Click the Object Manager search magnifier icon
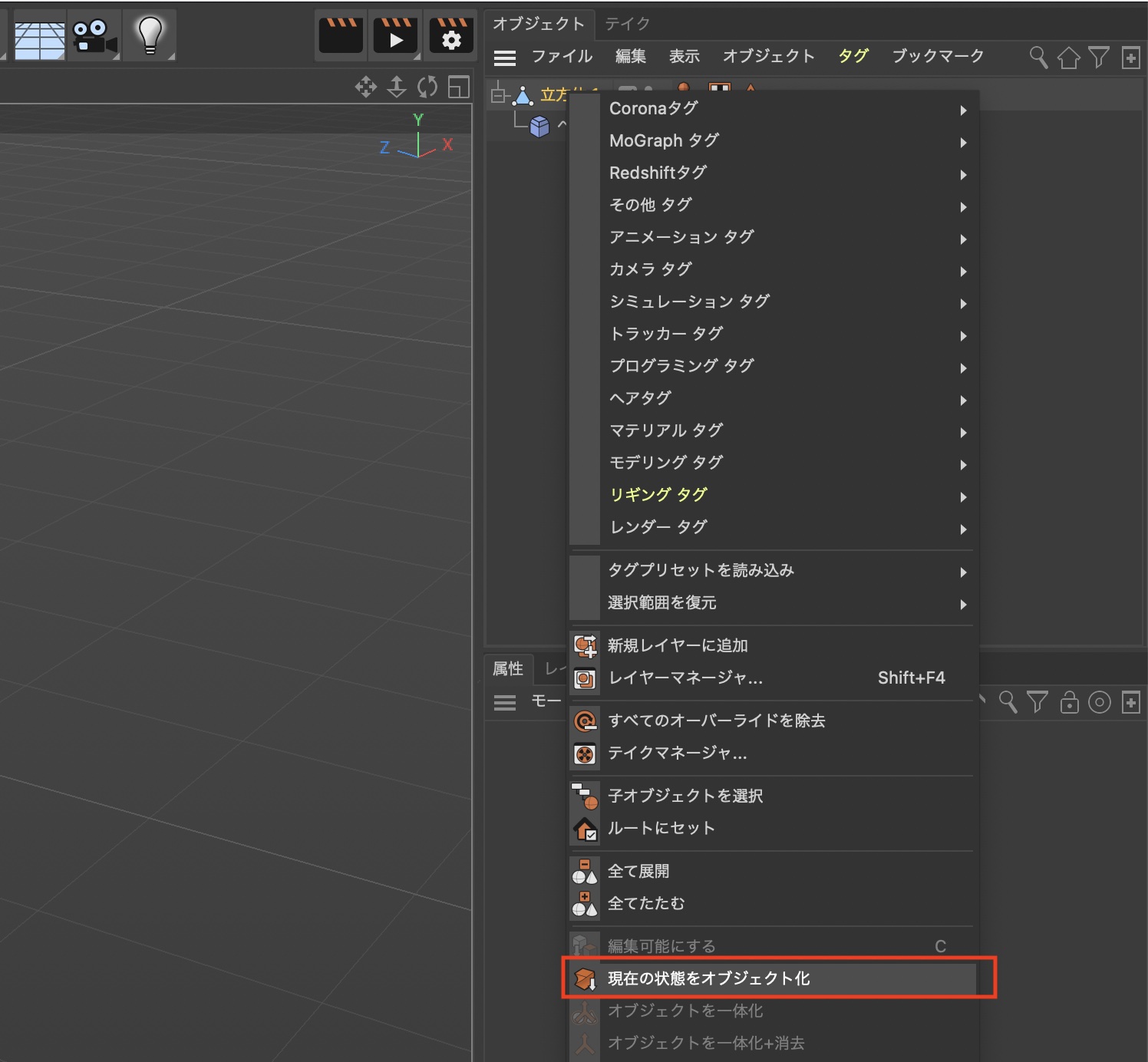Screen dimensions: 1148x1062 click(1038, 58)
